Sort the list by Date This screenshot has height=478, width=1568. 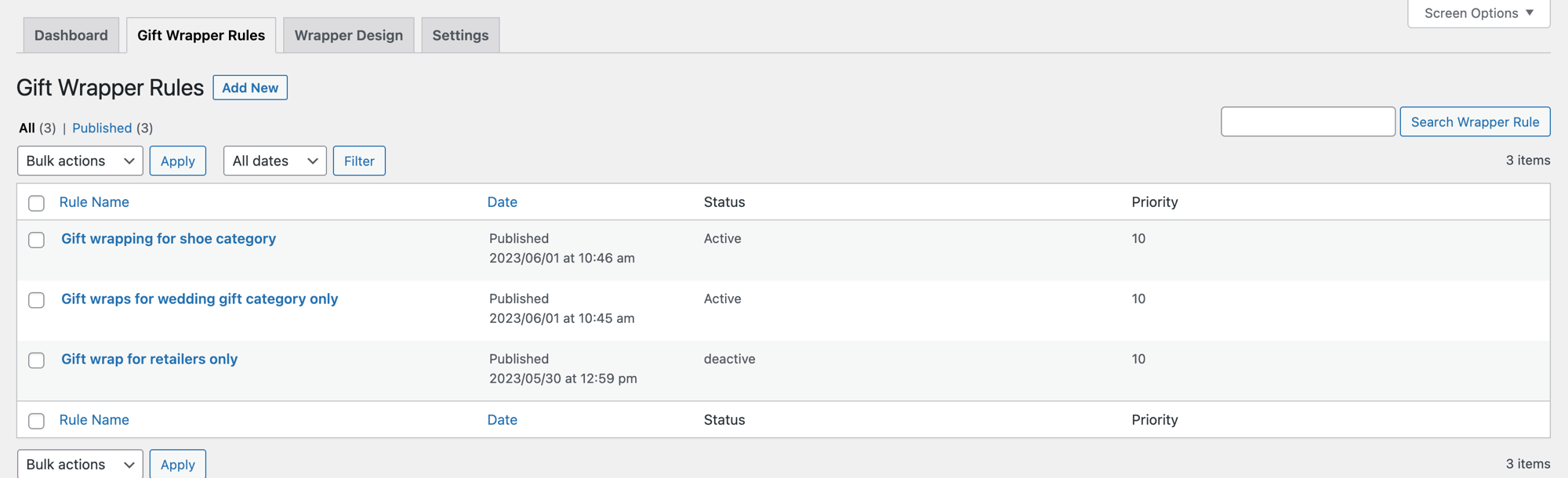pos(502,201)
